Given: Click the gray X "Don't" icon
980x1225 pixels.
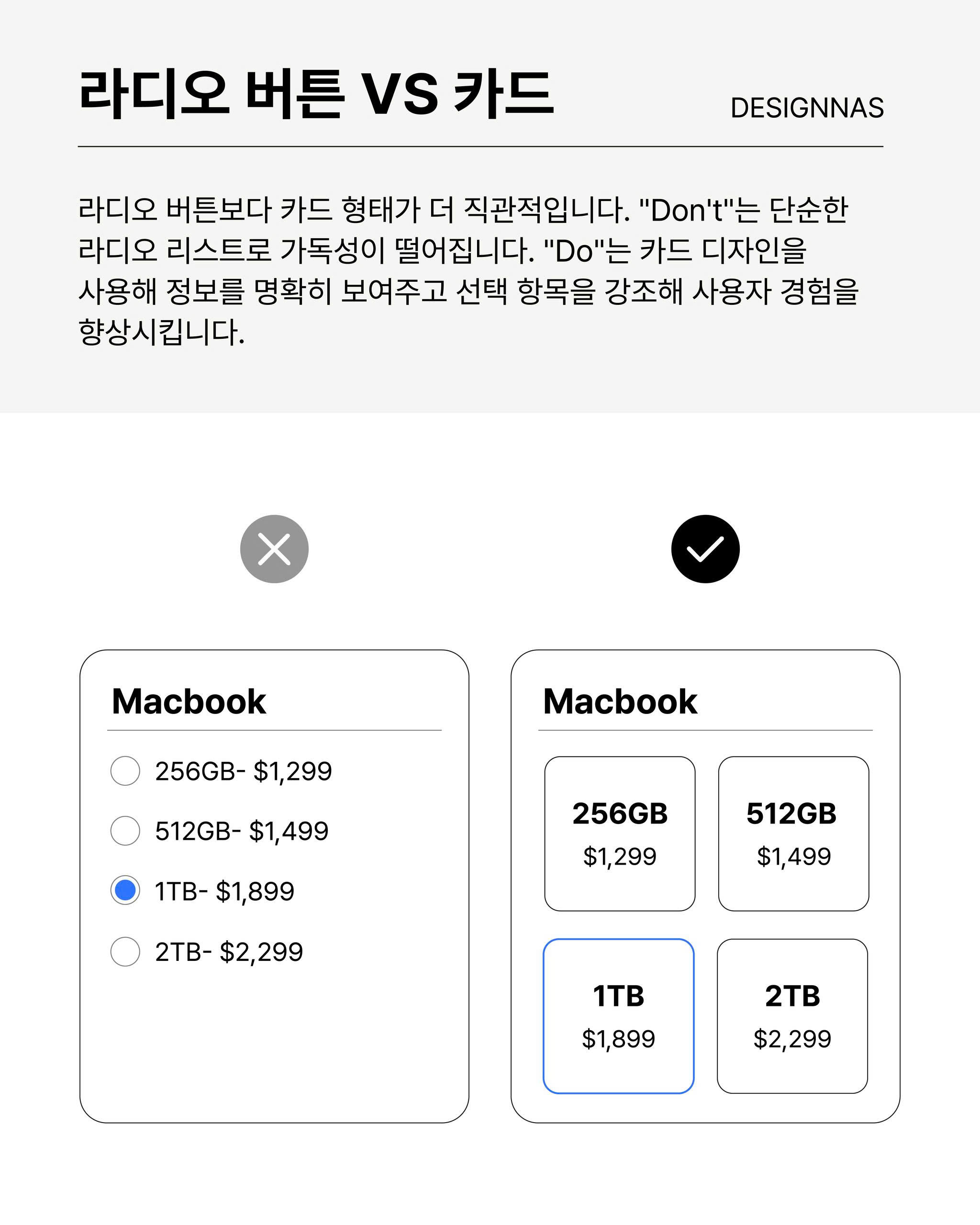Looking at the screenshot, I should (274, 549).
